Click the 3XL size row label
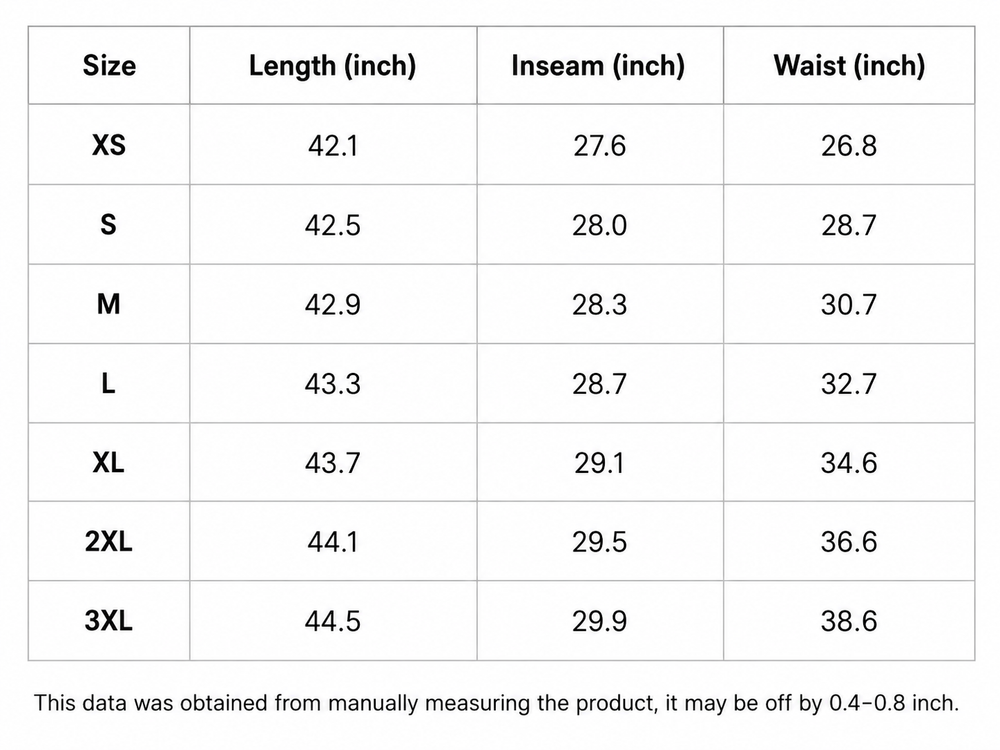 pos(109,621)
